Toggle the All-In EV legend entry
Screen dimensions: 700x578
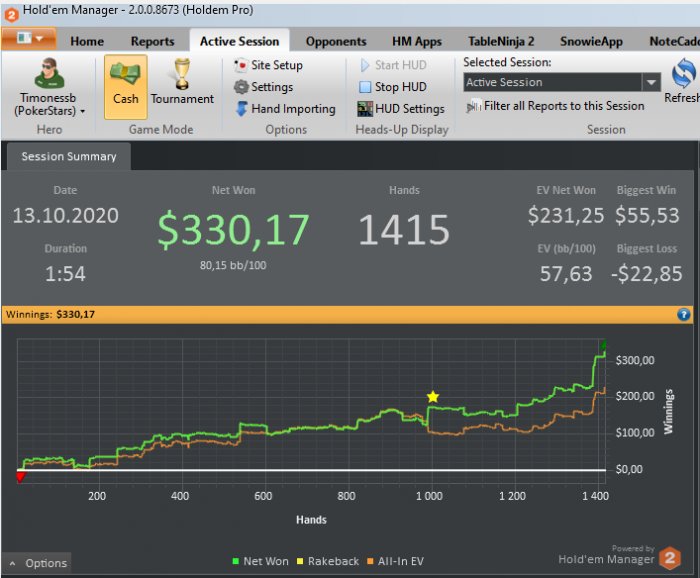[395, 561]
